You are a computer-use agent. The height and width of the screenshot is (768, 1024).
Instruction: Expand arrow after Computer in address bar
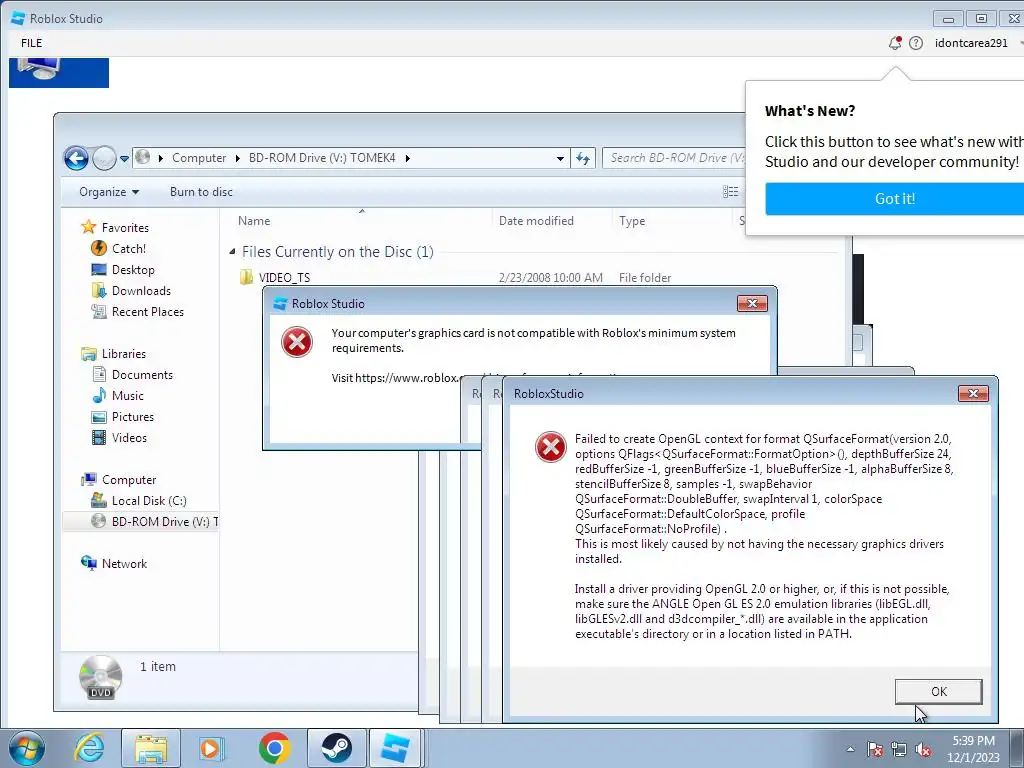point(237,158)
